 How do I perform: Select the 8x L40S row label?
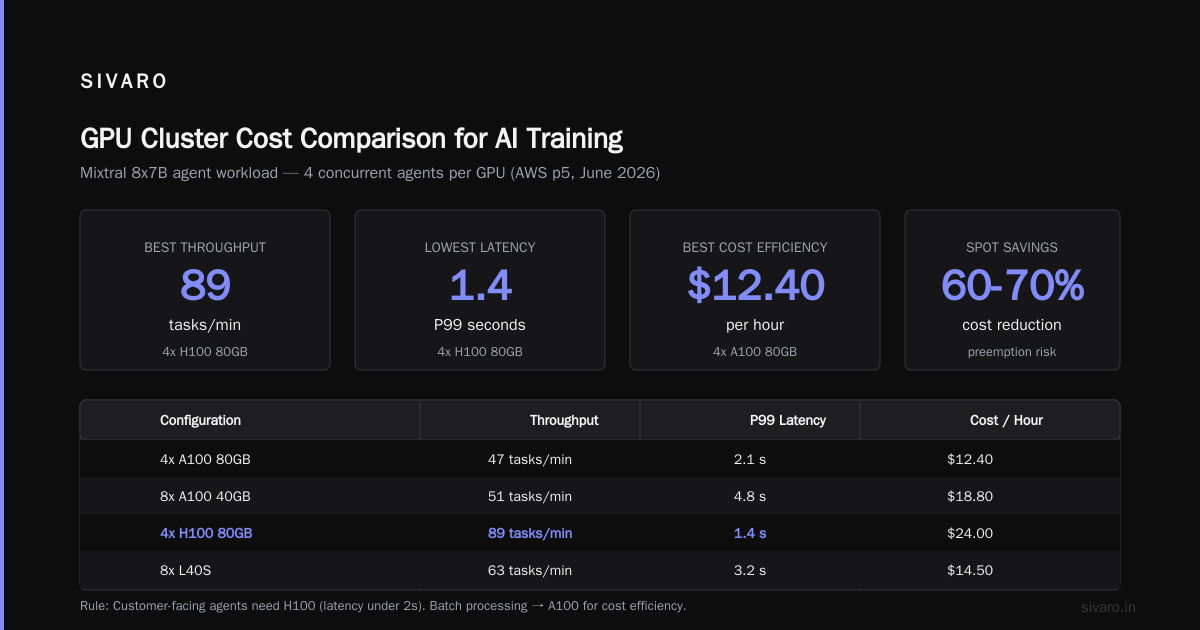click(186, 570)
